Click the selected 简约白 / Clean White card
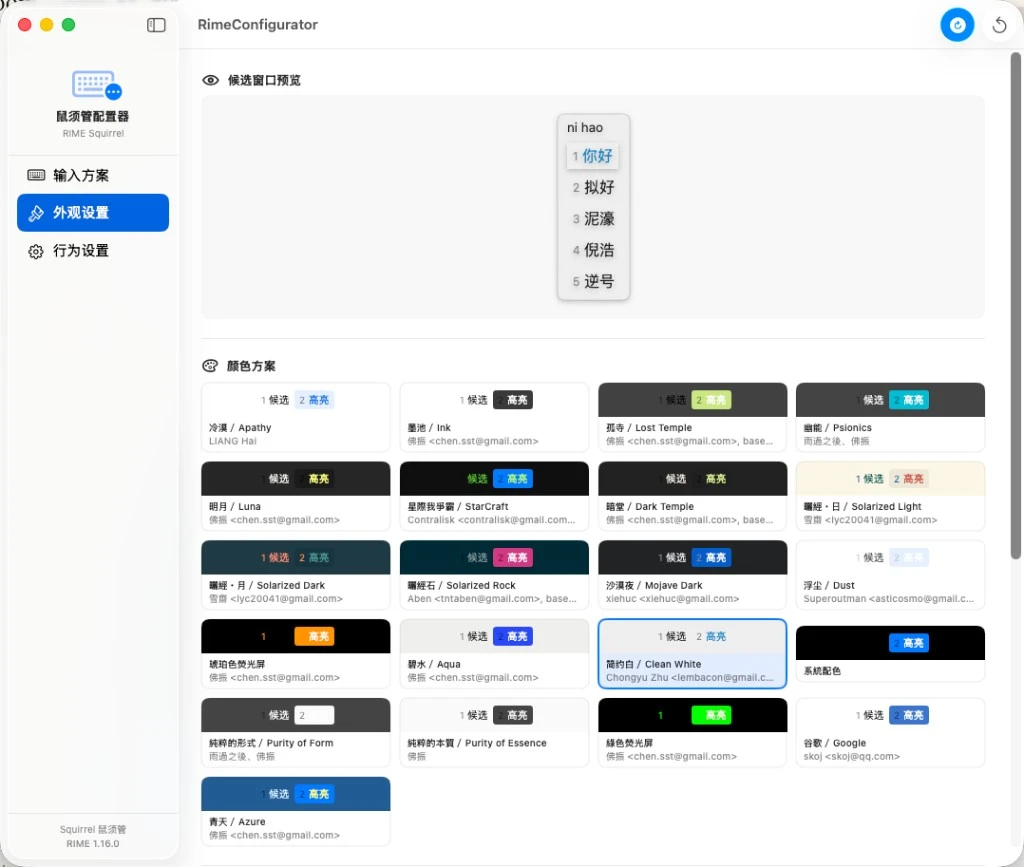Viewport: 1024px width, 867px height. click(692, 654)
